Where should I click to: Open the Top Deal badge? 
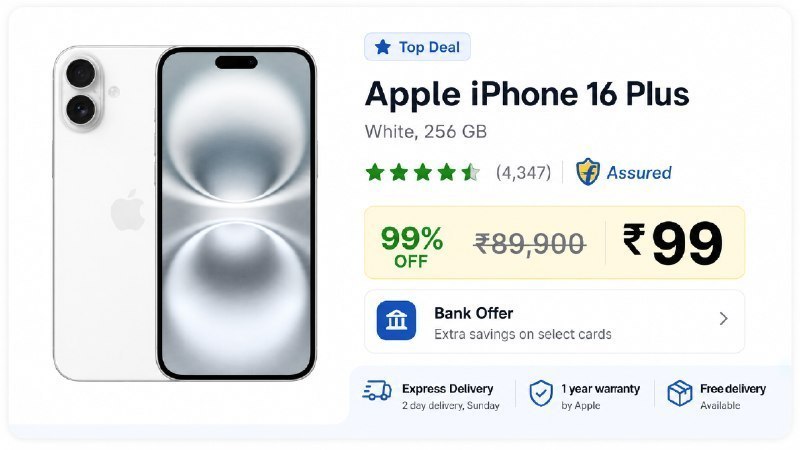pyautogui.click(x=417, y=47)
